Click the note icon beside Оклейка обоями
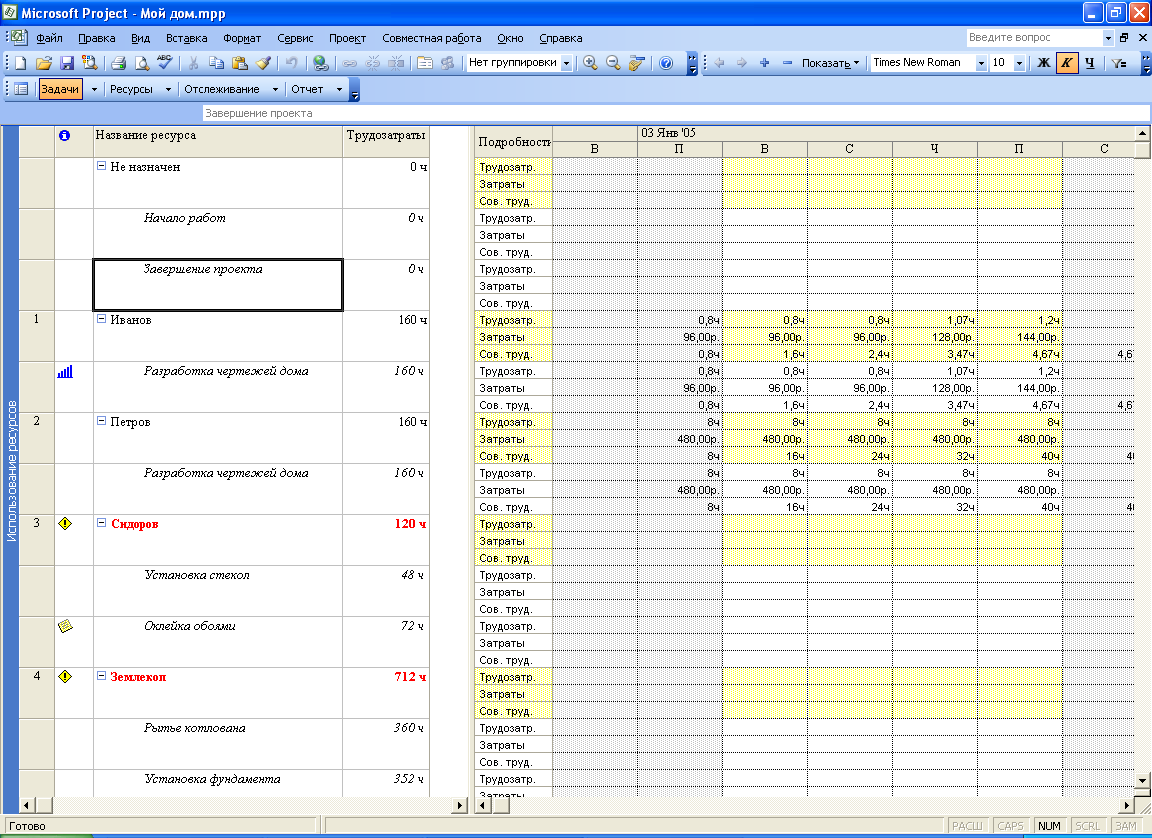This screenshot has width=1152, height=838. (x=65, y=626)
